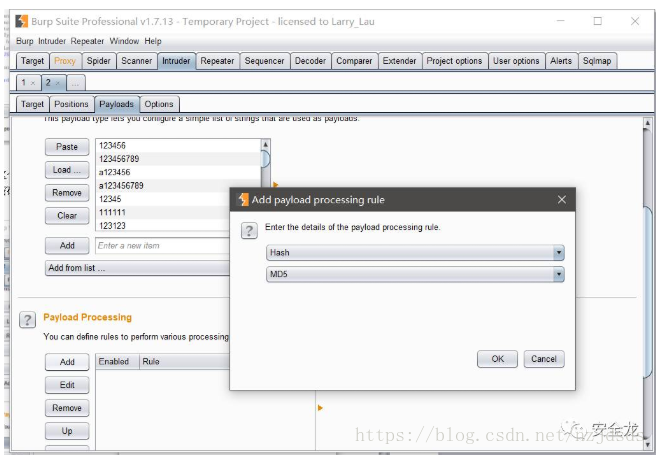Open the Intruder Target sub-tab
The width and height of the screenshot is (656, 455).
[x=32, y=104]
